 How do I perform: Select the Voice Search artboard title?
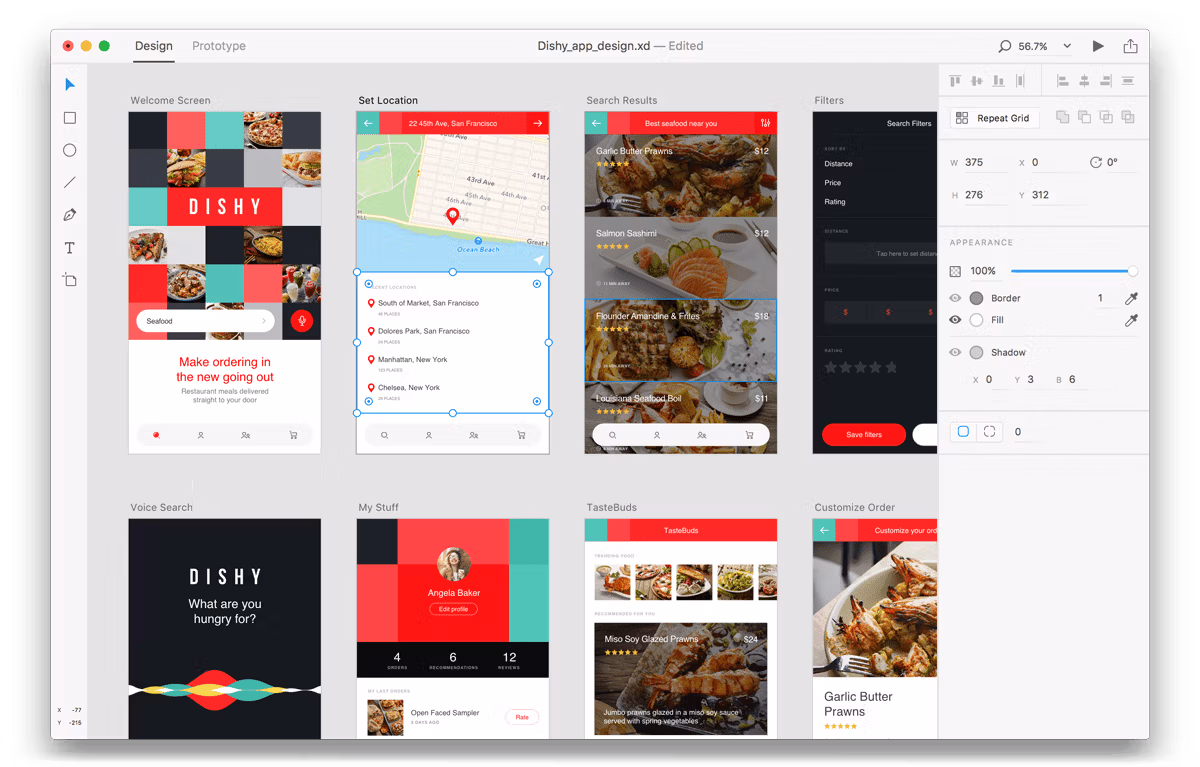point(161,507)
